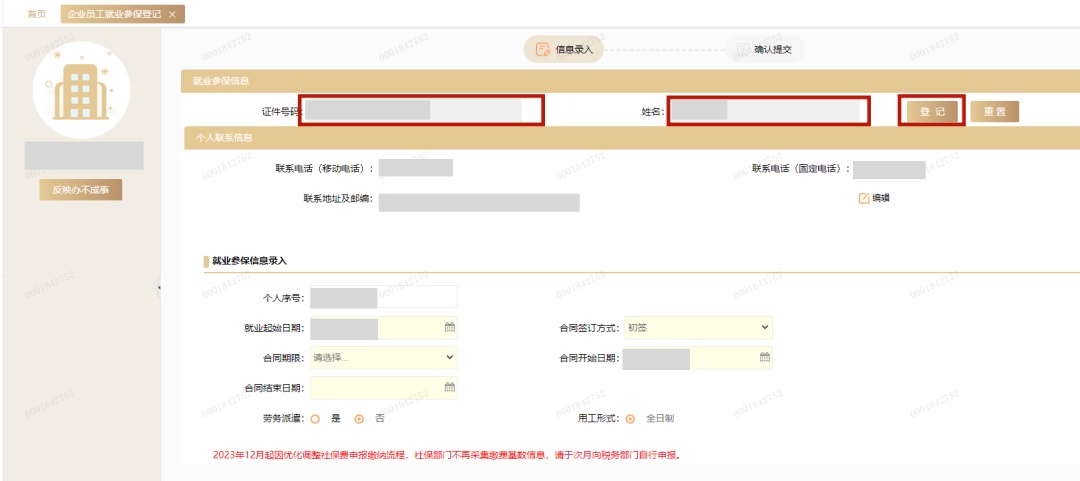Click the 联系电话（移动电话） label
Image resolution: width=1080 pixels, height=481 pixels.
coord(324,168)
